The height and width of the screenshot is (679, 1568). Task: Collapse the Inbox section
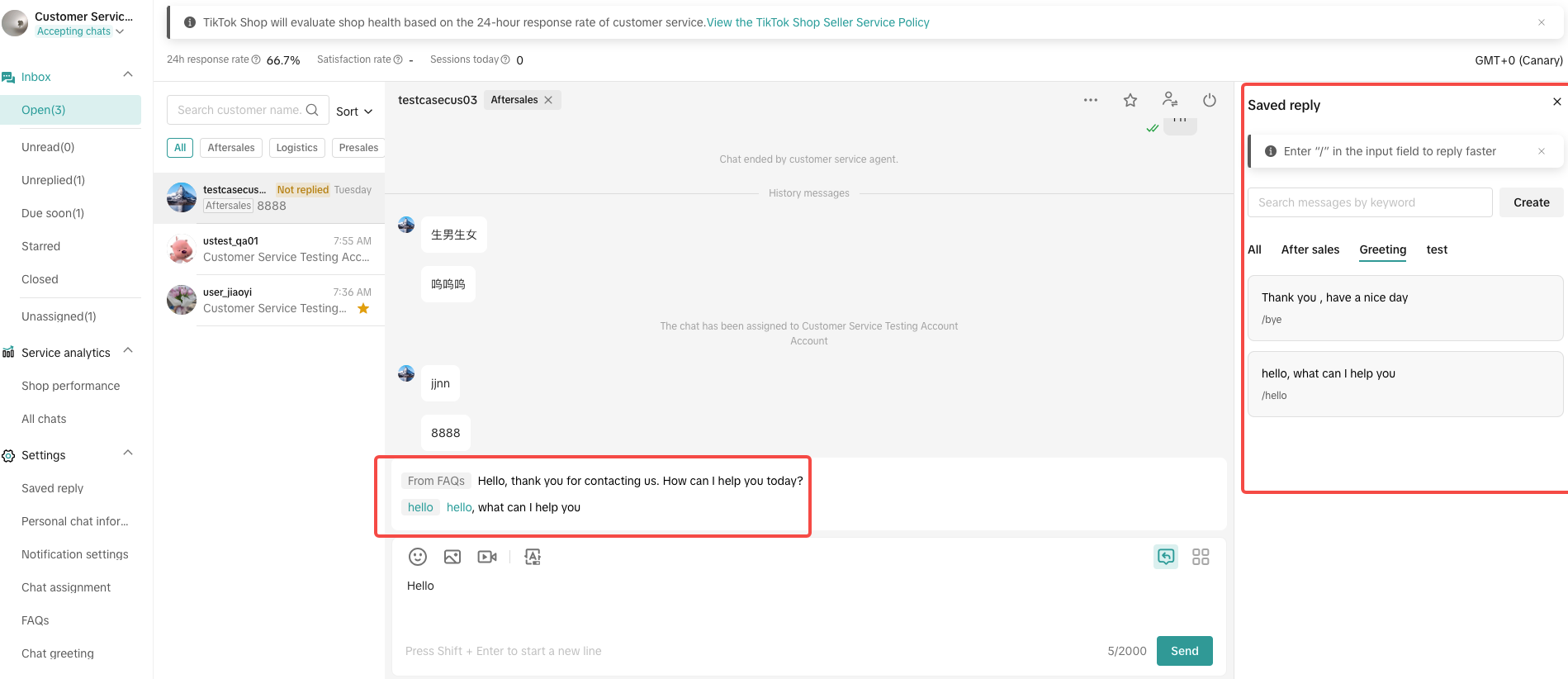click(128, 75)
